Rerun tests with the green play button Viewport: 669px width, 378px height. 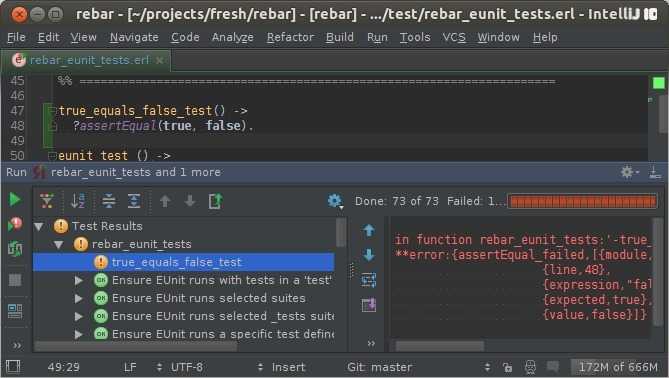15,199
